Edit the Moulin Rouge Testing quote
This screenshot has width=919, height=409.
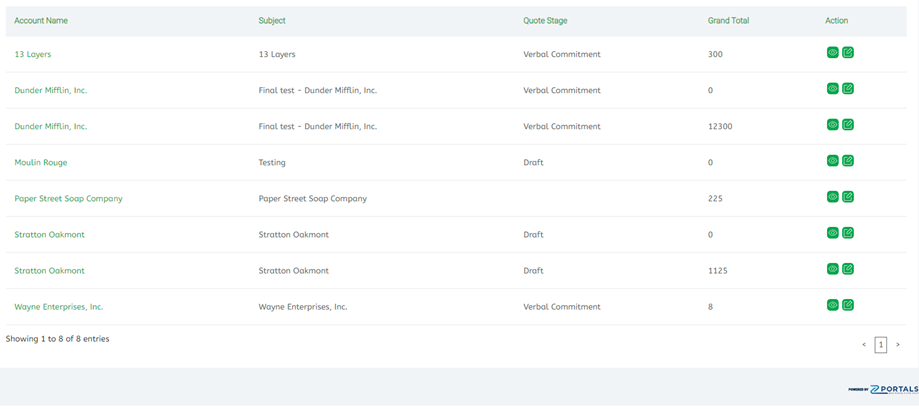click(x=848, y=161)
